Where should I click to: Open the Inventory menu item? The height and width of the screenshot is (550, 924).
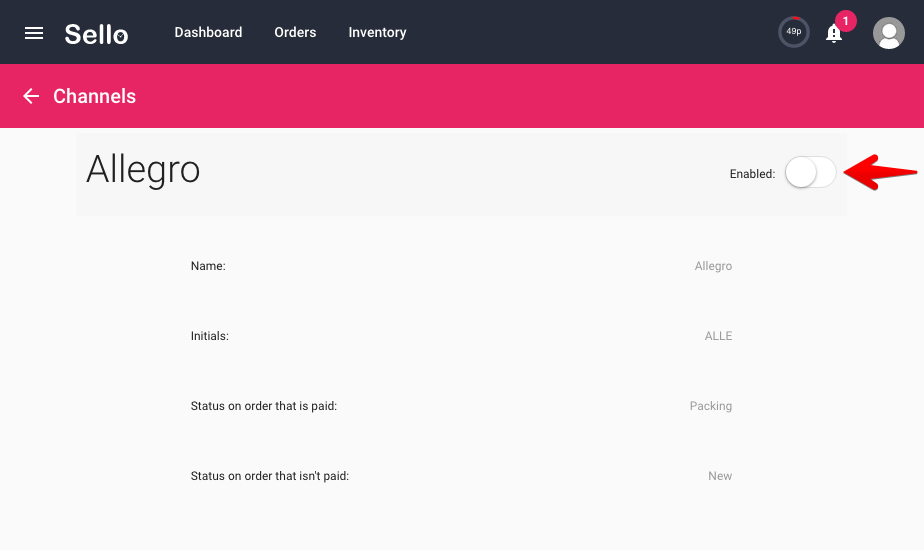tap(377, 32)
